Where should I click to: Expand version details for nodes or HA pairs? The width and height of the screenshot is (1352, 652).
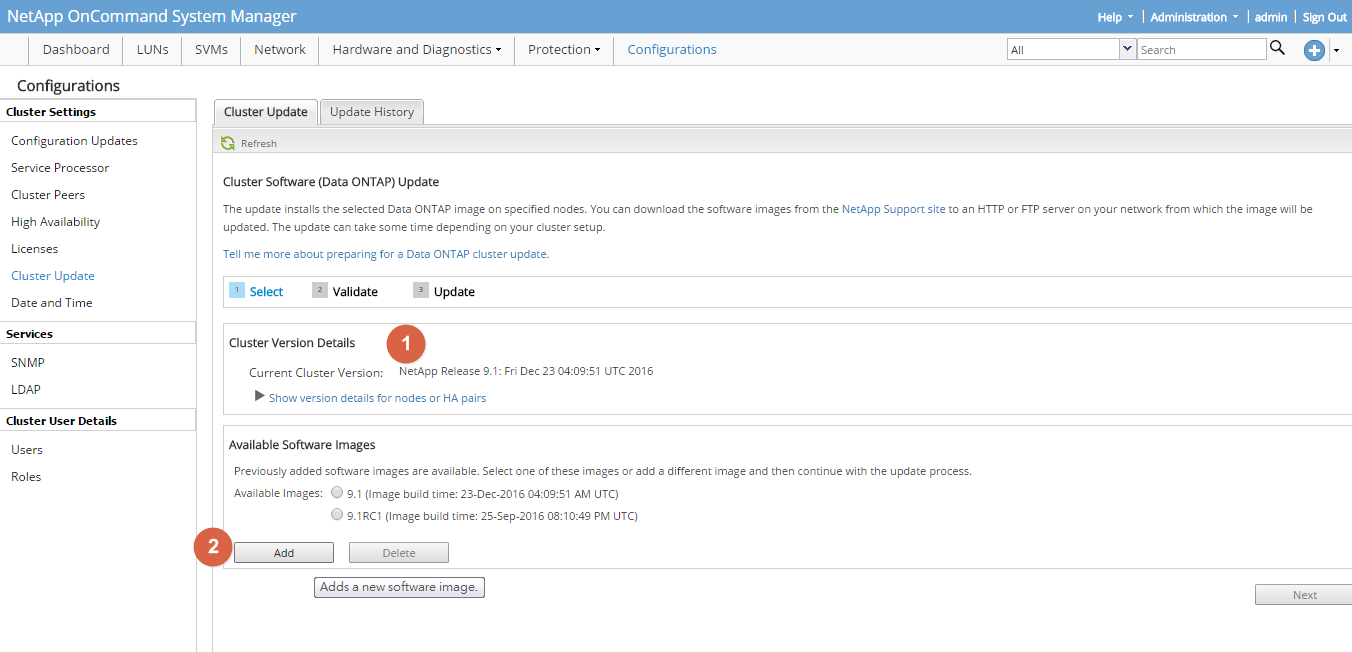377,397
